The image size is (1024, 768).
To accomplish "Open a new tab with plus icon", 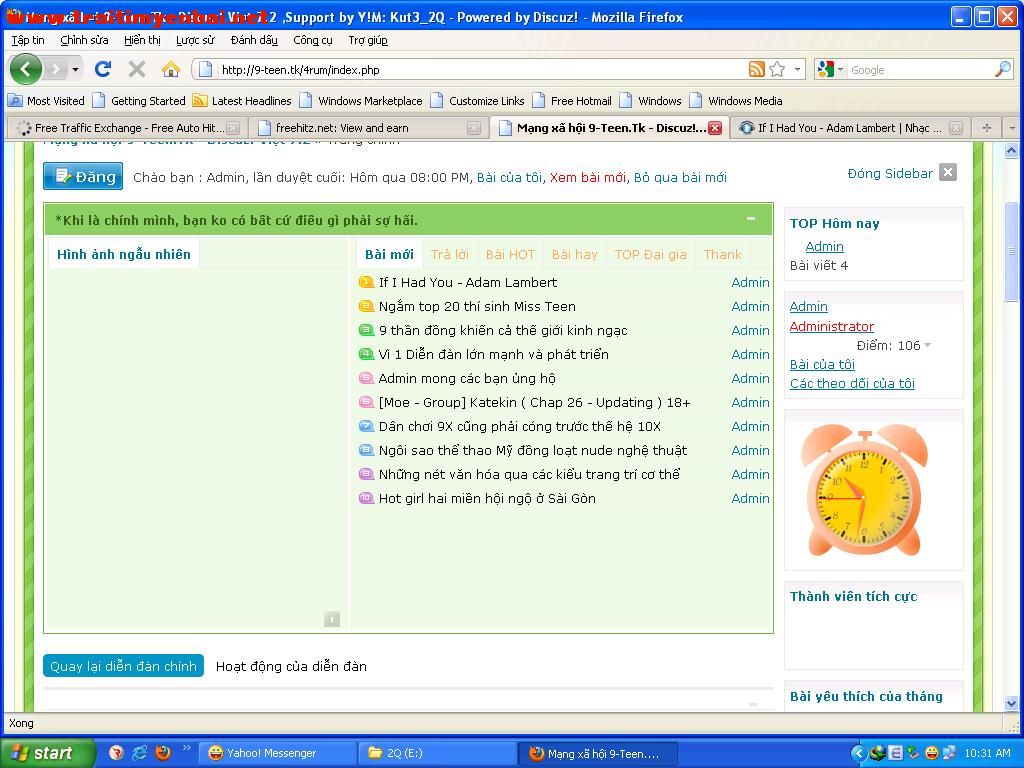I will click(x=986, y=128).
